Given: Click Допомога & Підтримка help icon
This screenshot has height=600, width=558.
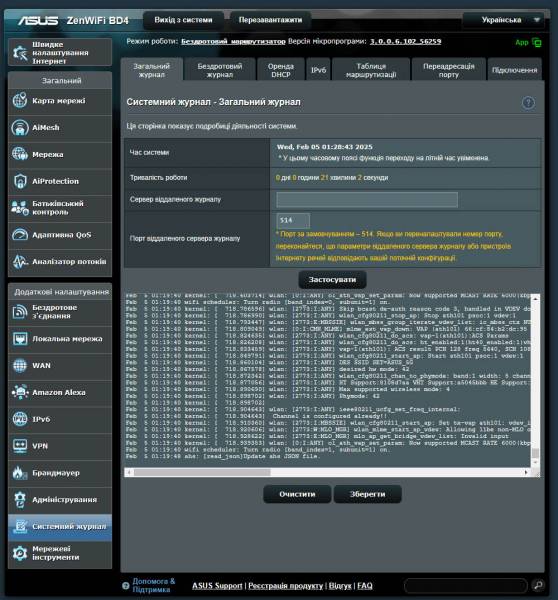Looking at the screenshot, I should coord(125,585).
